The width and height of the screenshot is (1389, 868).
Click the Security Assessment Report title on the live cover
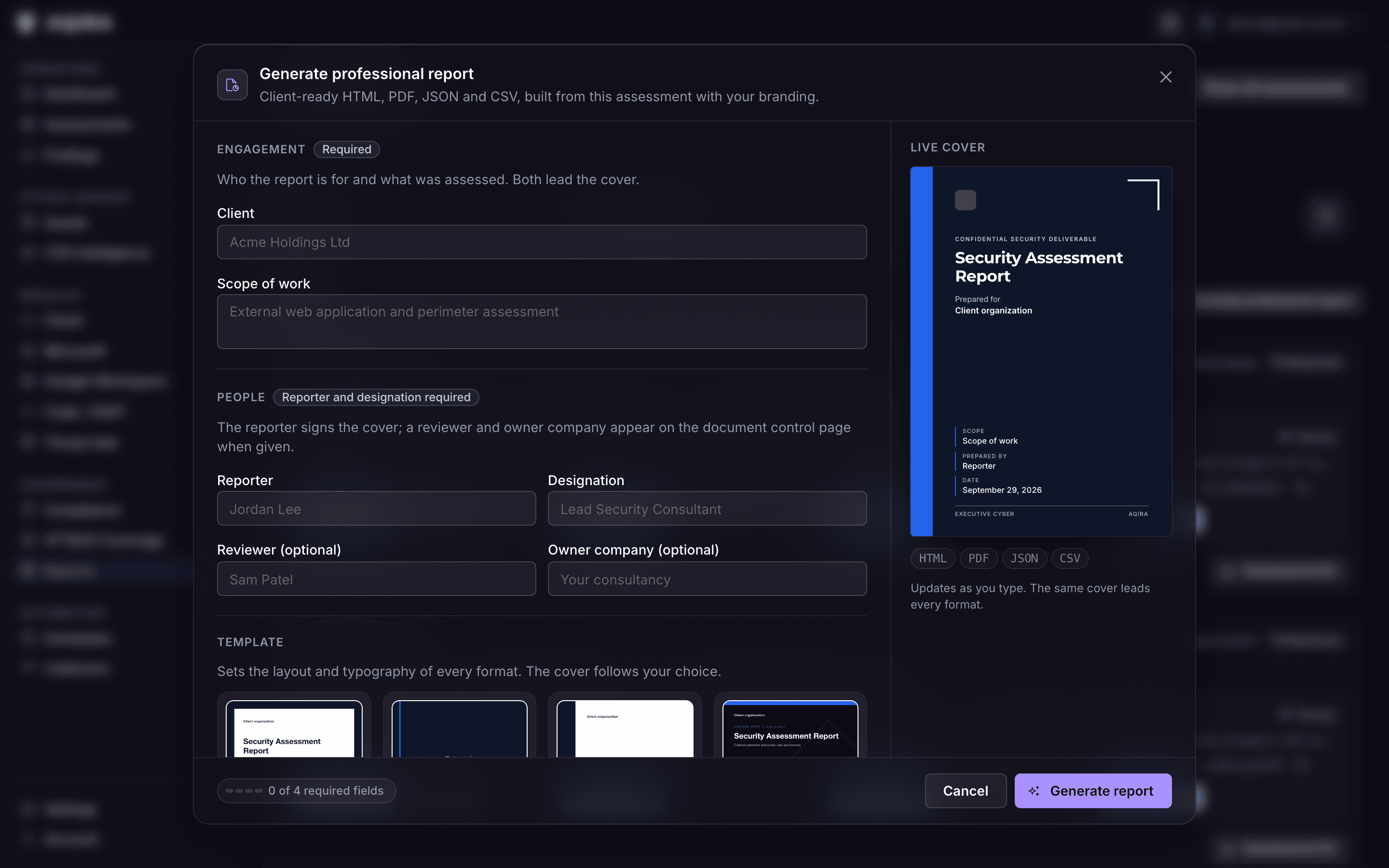(x=1038, y=267)
